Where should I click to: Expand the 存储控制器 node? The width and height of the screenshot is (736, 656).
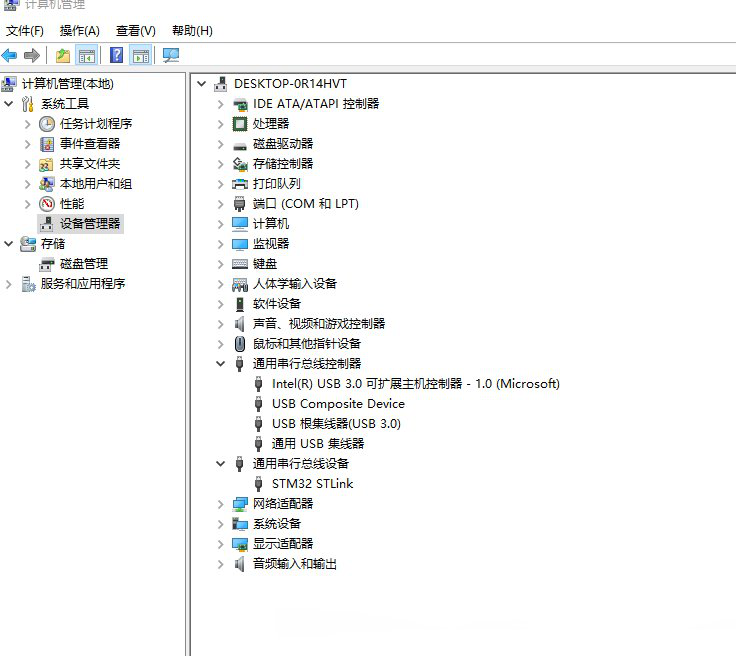220,164
